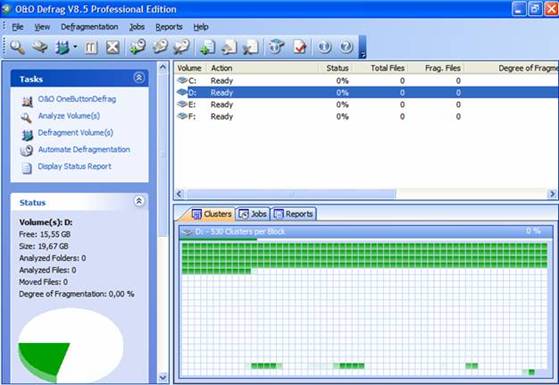559x385 pixels.
Task: Click the F: row's Ready action cell
Action: click(221, 117)
